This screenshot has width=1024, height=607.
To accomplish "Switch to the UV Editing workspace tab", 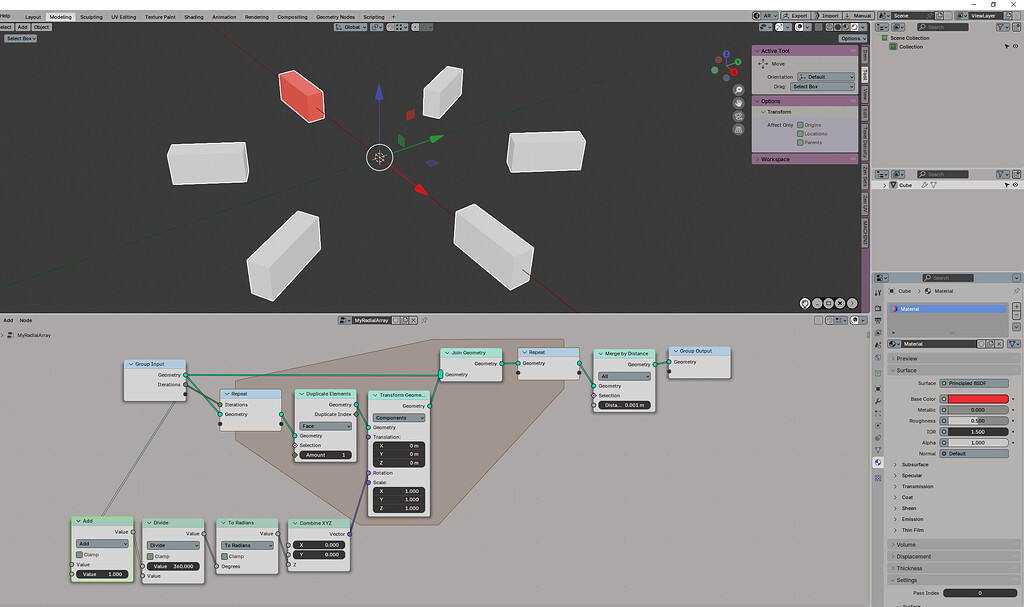I will (123, 16).
